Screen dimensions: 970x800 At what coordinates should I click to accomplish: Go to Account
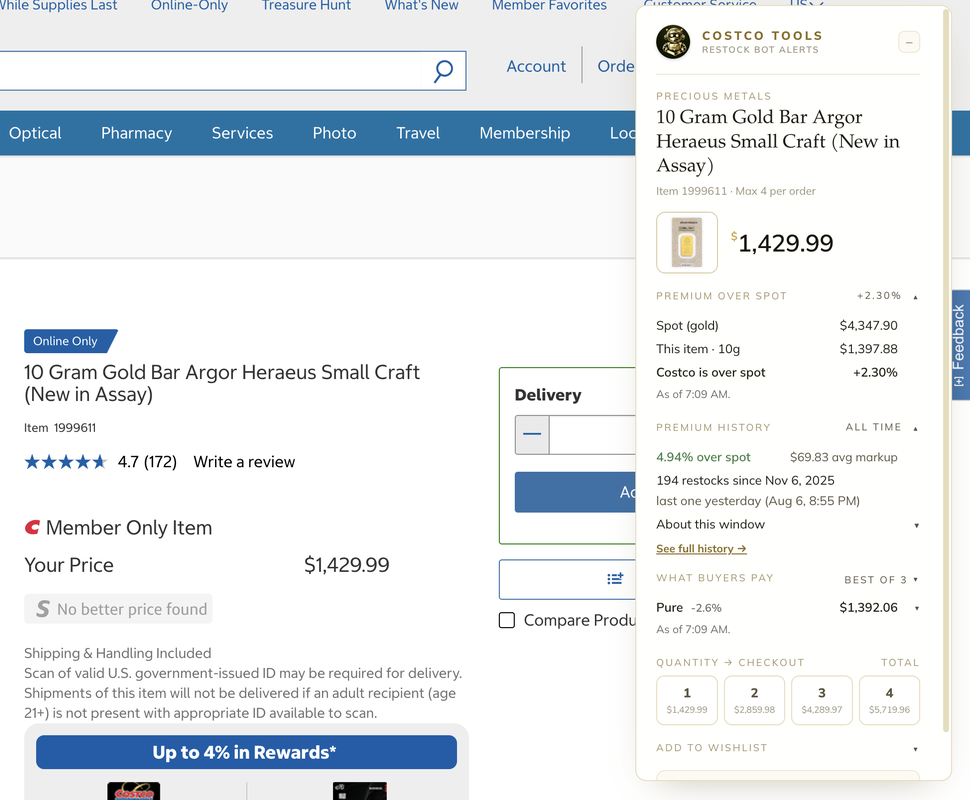(536, 66)
